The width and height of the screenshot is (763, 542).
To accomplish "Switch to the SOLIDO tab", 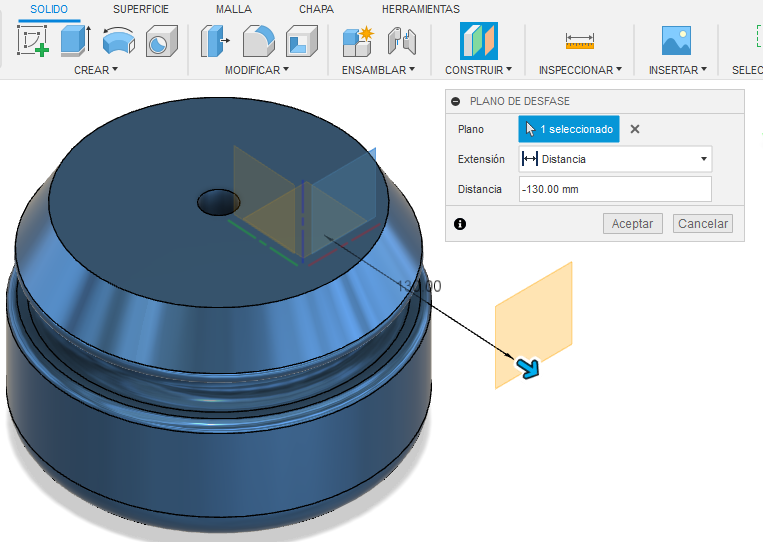I will tap(49, 9).
